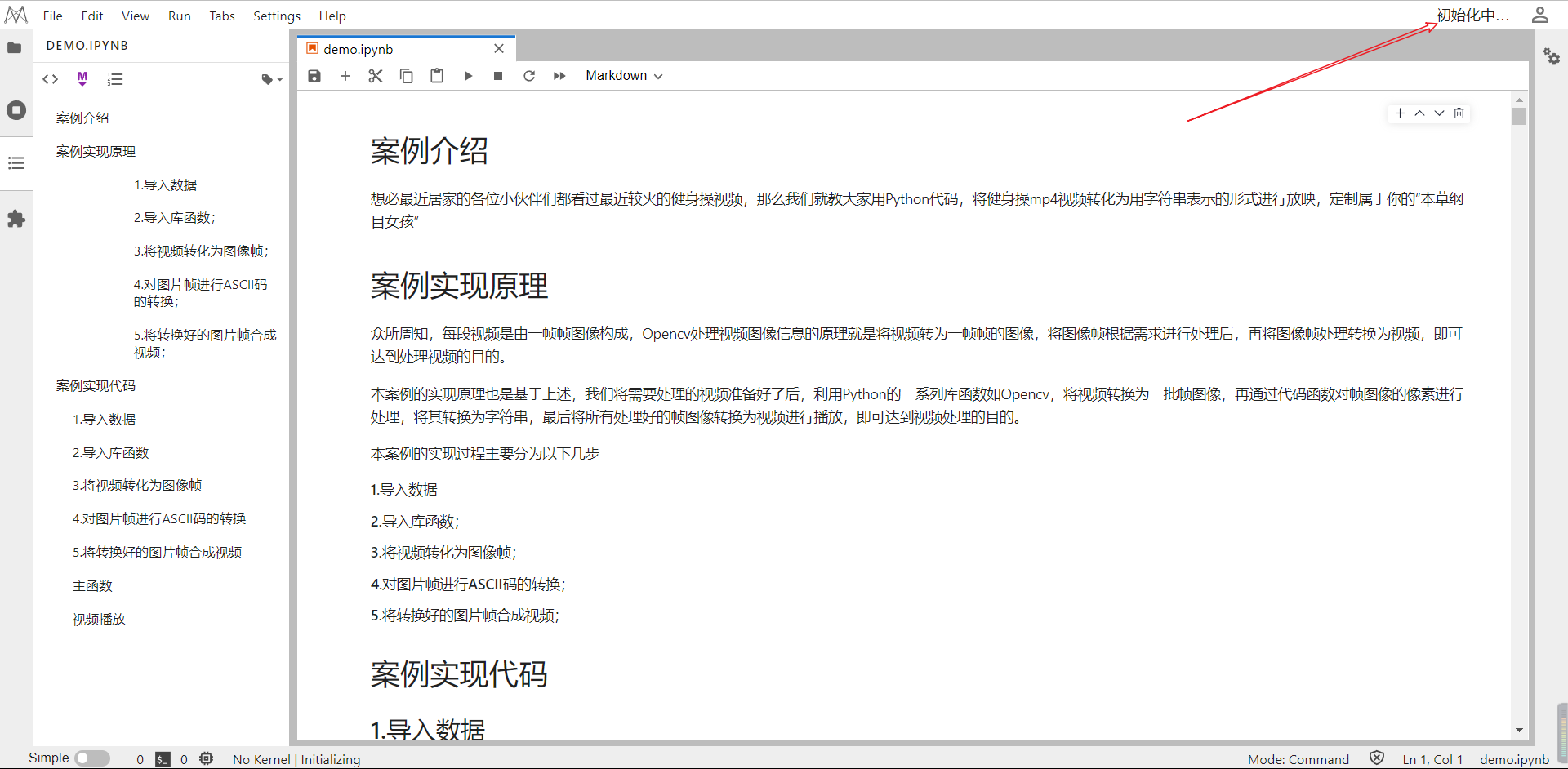
Task: Click the 案例实现代码 heading in the notebook
Action: tap(459, 674)
